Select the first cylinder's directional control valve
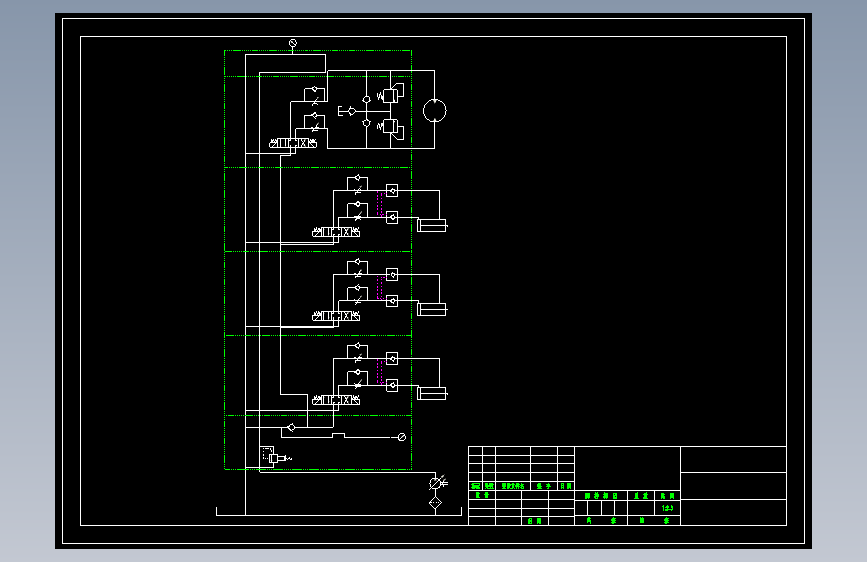The width and height of the screenshot is (867, 562). pos(336,232)
